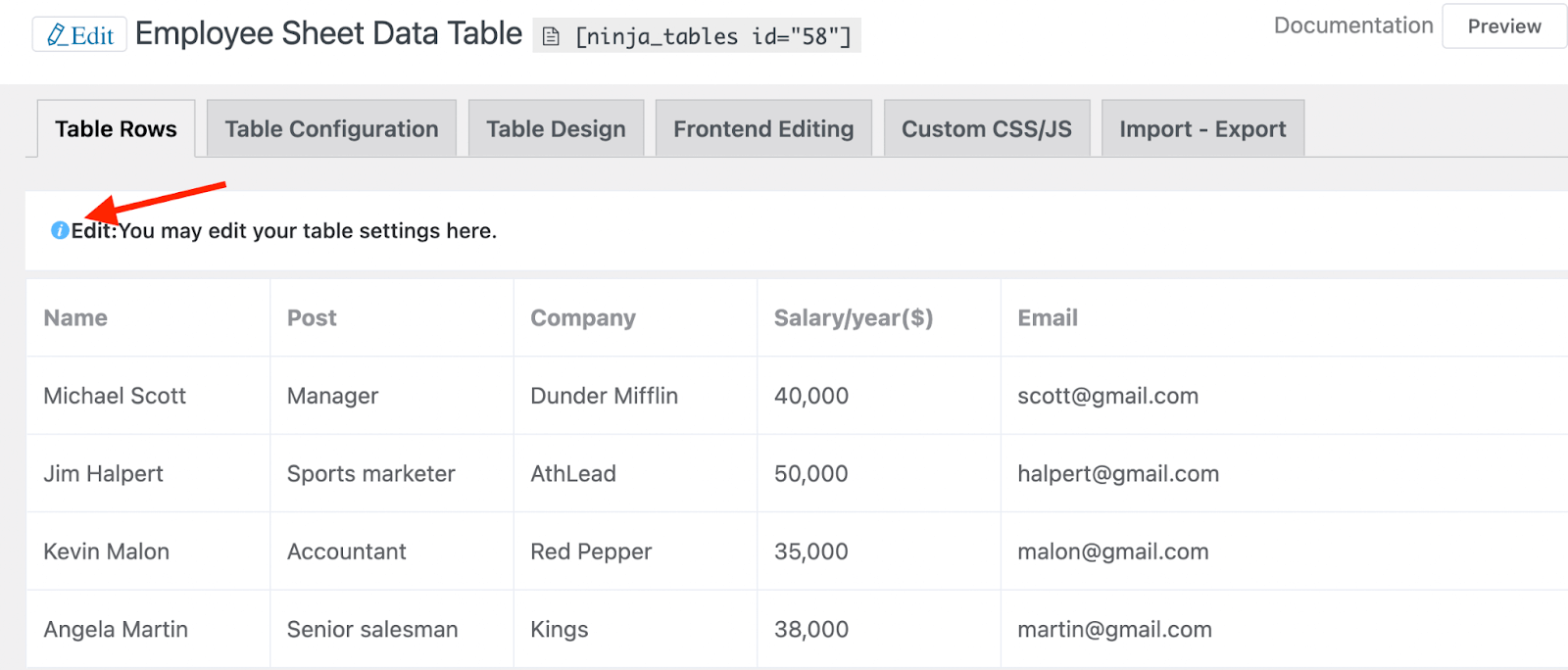Click the blue info icon before Edit message
Screen dimensions: 1568x670
[x=60, y=231]
